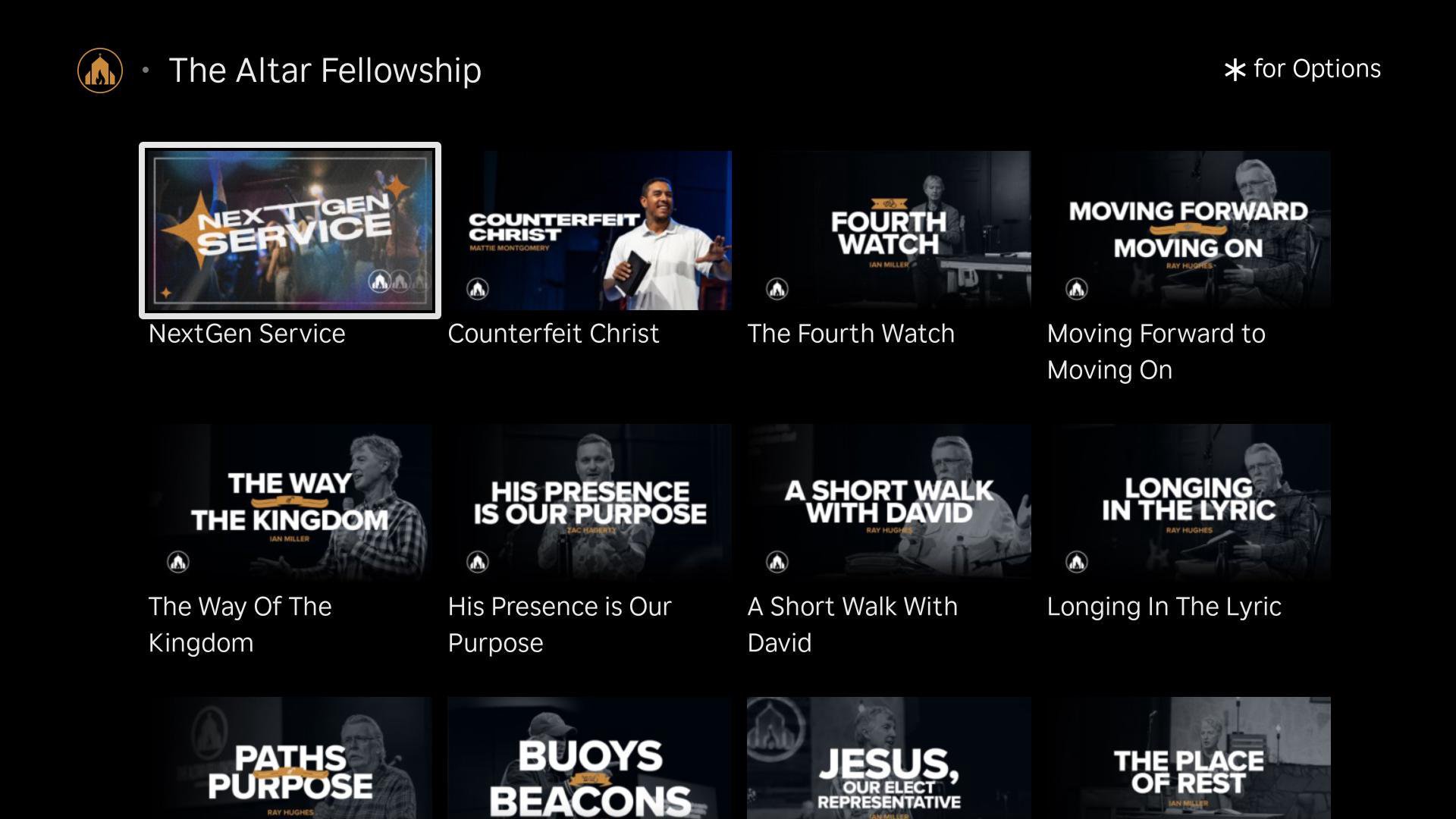
Task: Open the Counterfeit Christ video thumbnail
Action: pos(589,231)
